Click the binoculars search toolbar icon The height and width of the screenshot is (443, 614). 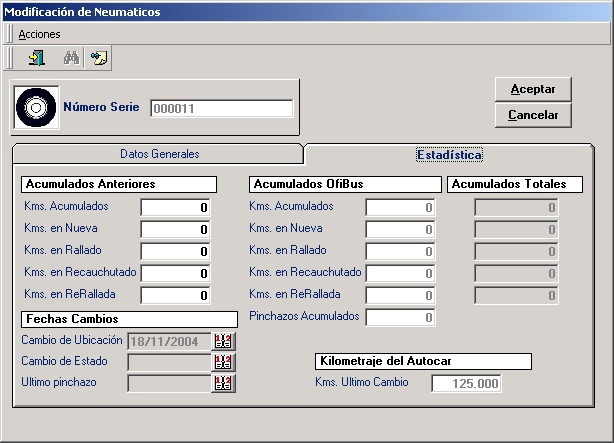71,58
